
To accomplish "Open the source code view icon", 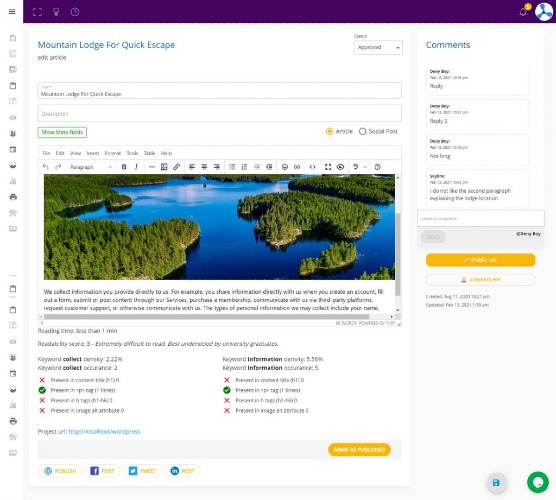I will [x=312, y=167].
